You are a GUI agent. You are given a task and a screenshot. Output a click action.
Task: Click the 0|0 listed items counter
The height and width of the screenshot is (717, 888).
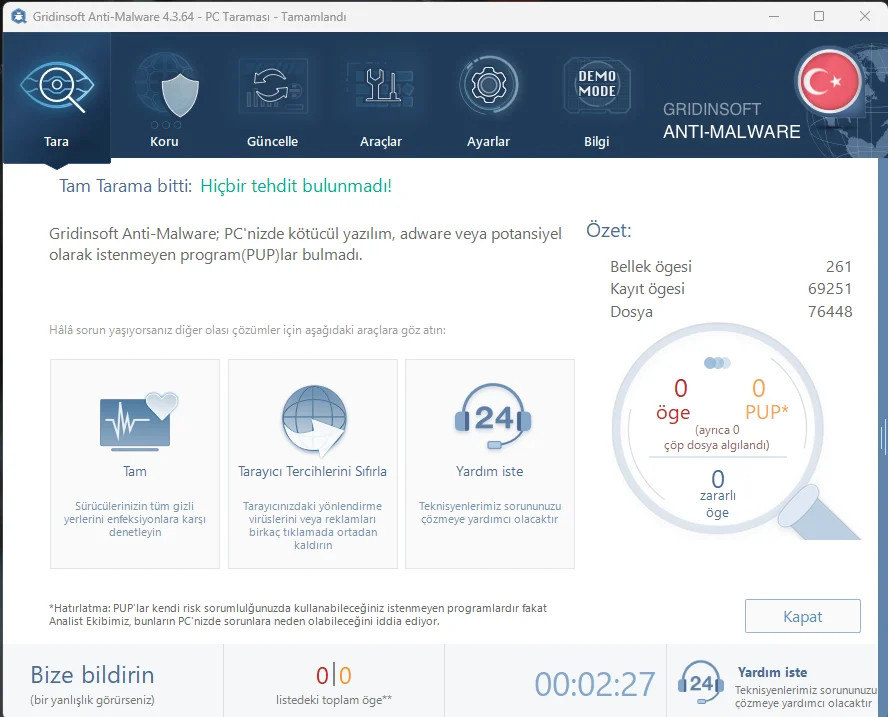[x=334, y=675]
